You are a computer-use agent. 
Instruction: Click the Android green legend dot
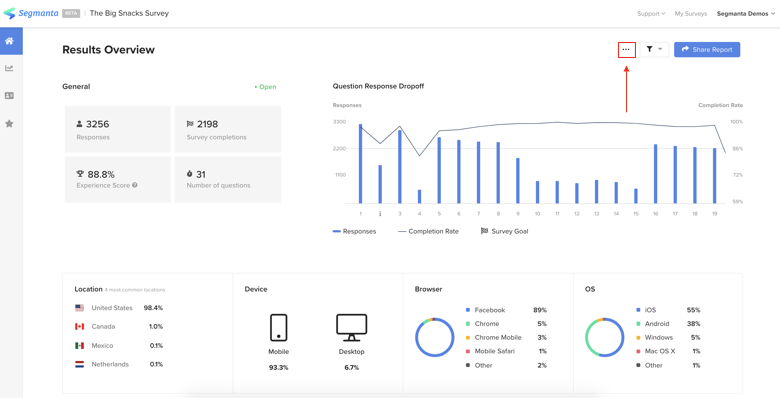coord(638,323)
